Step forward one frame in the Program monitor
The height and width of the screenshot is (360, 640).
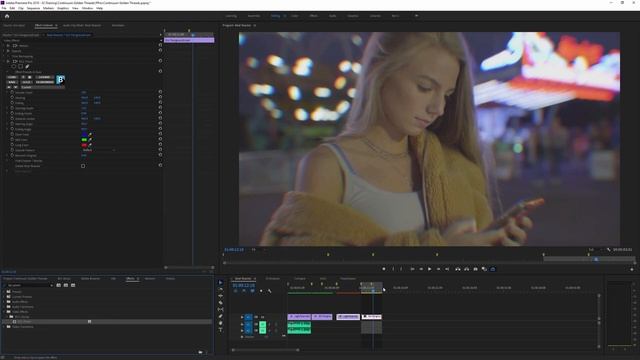[438, 269]
